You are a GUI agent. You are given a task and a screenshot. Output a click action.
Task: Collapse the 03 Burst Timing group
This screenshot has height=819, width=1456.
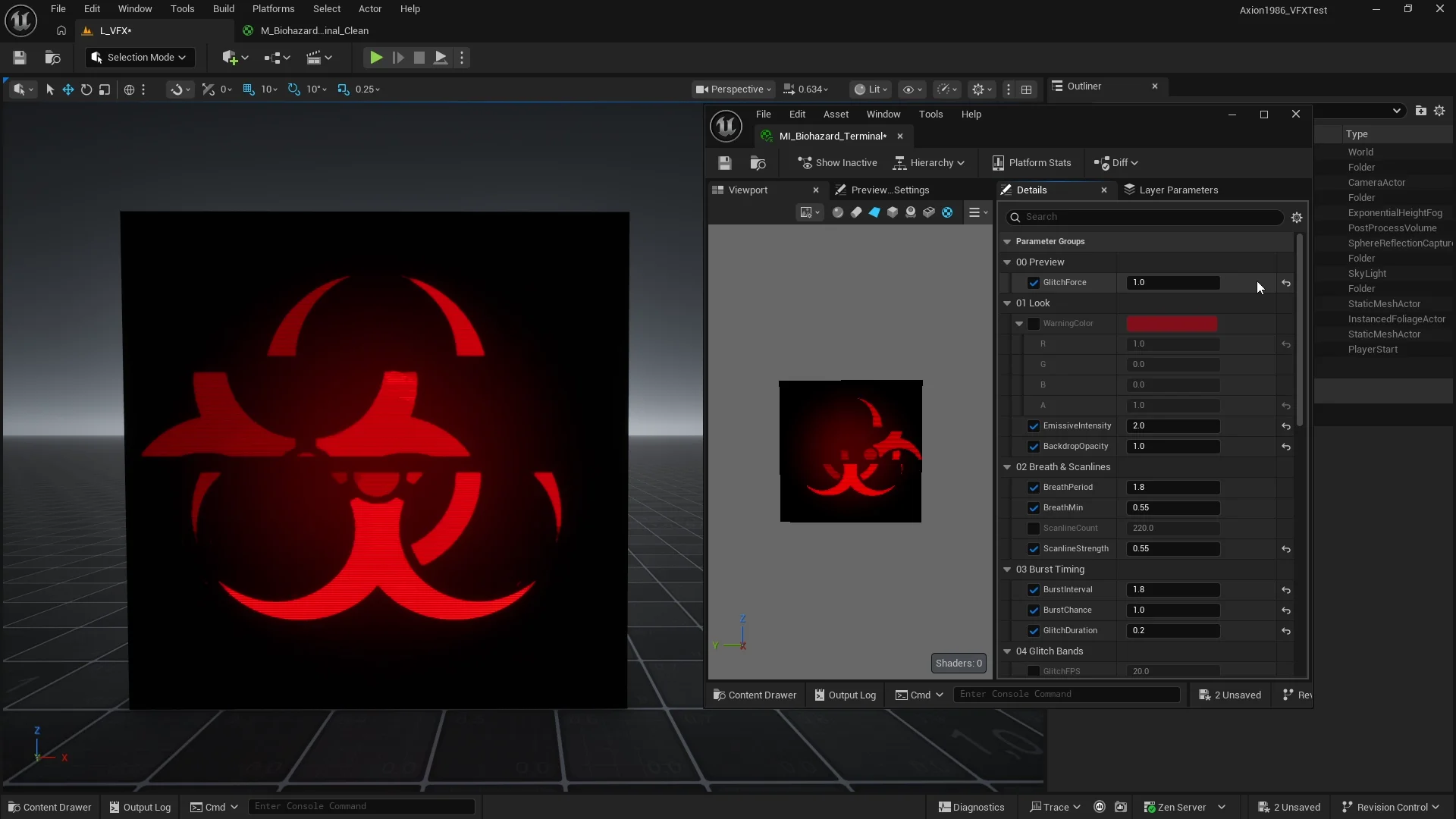1007,570
